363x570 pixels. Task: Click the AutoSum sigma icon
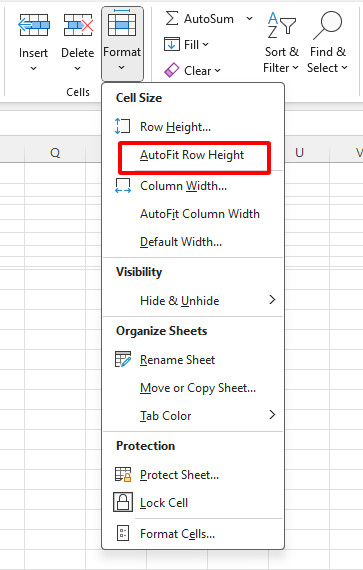coord(172,19)
